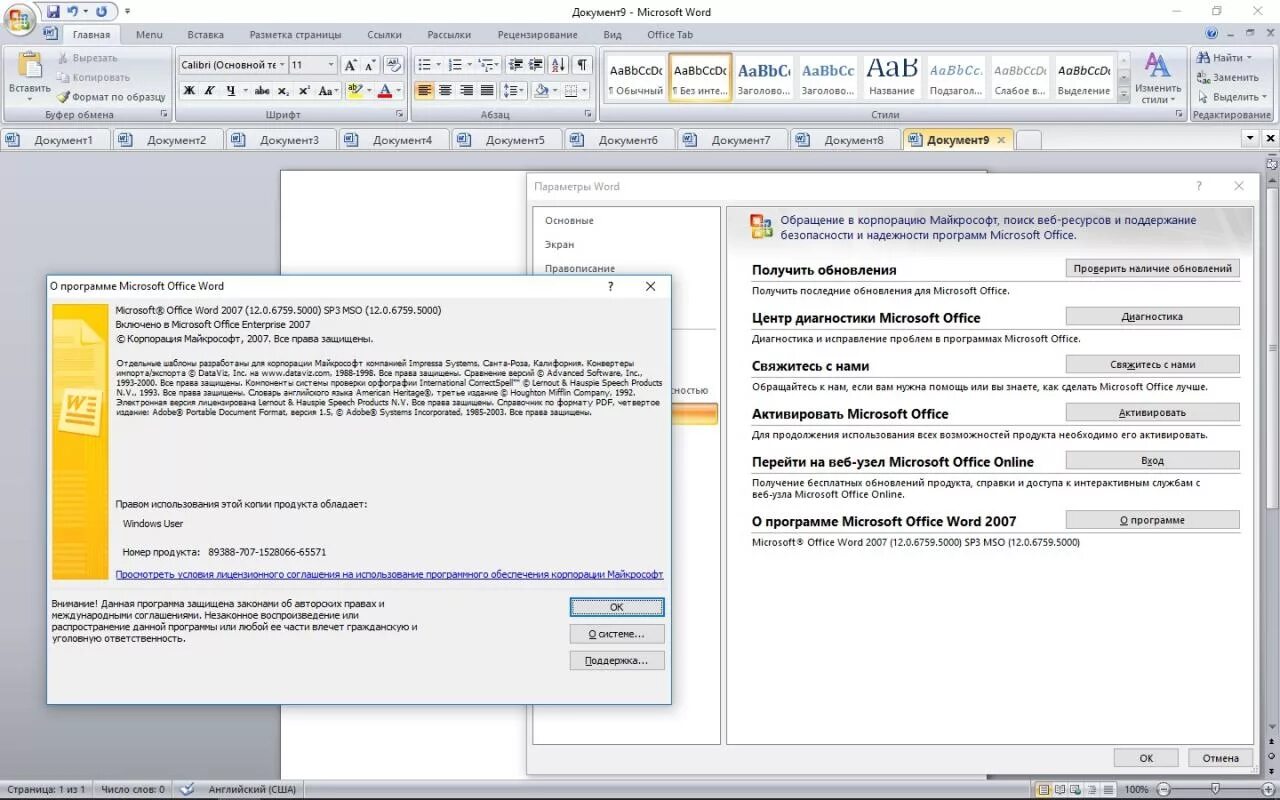Toggle Underline (Ч) formatting

[x=231, y=90]
